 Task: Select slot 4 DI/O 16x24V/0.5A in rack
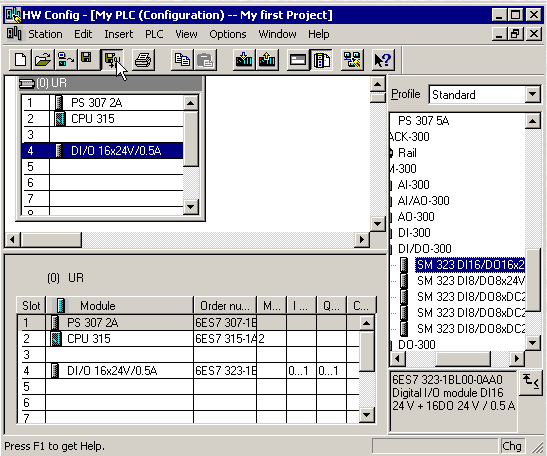coord(102,151)
